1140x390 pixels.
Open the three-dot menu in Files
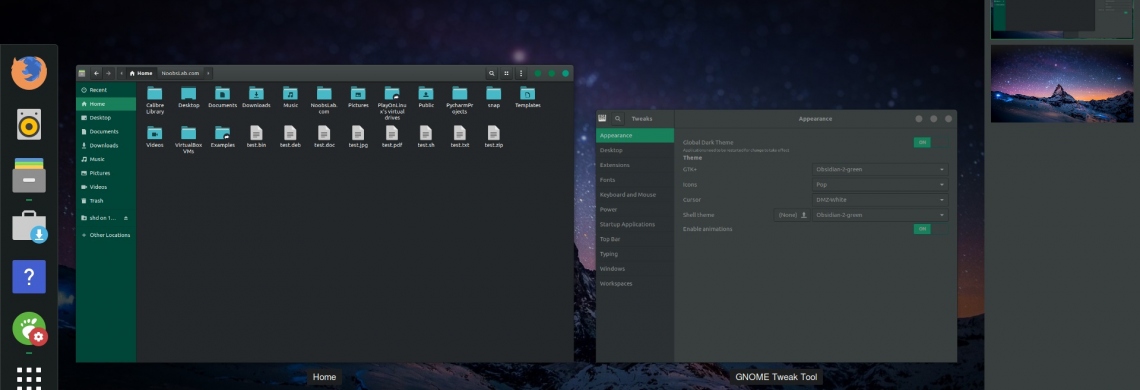click(521, 73)
